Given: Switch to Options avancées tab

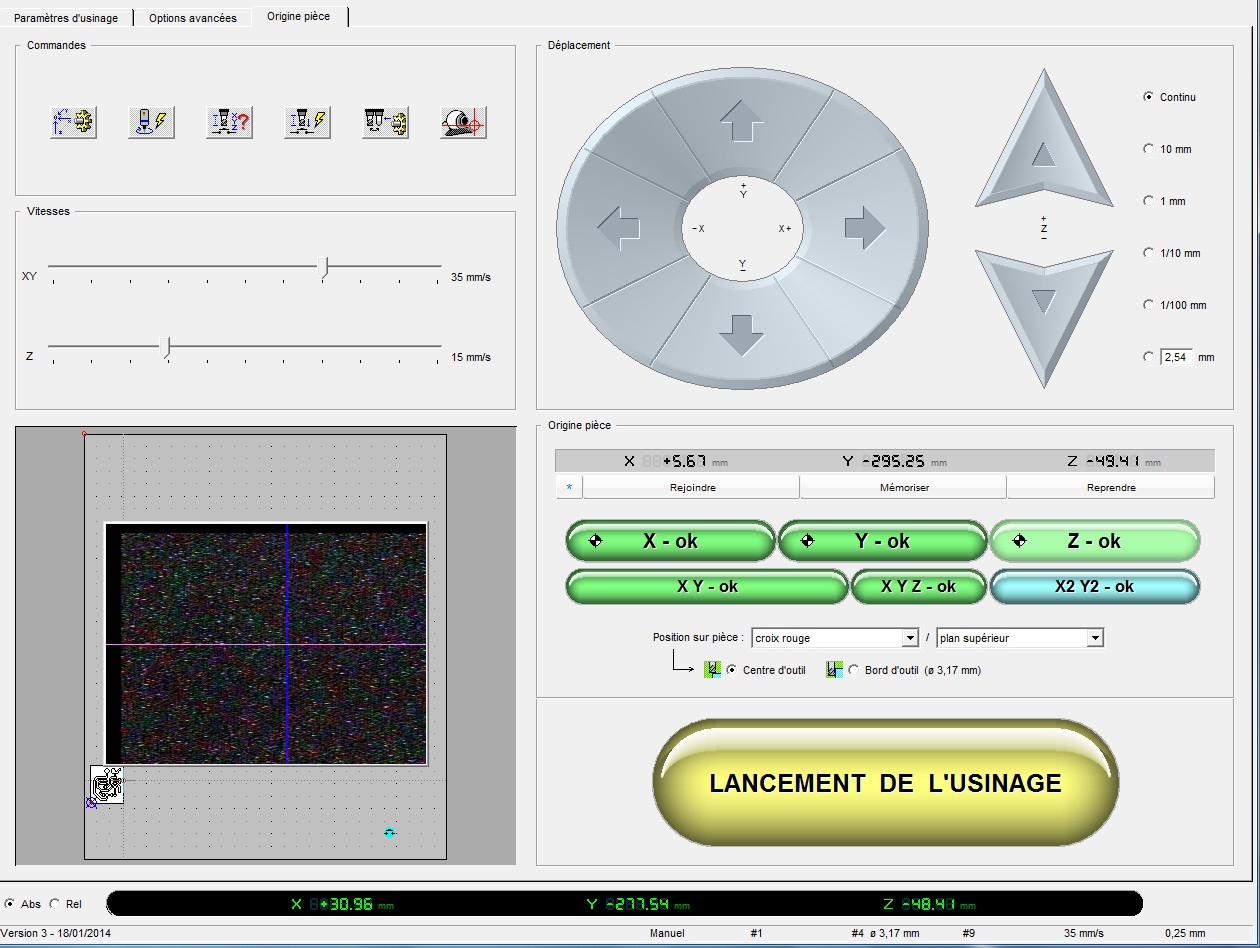Looking at the screenshot, I should tap(193, 18).
